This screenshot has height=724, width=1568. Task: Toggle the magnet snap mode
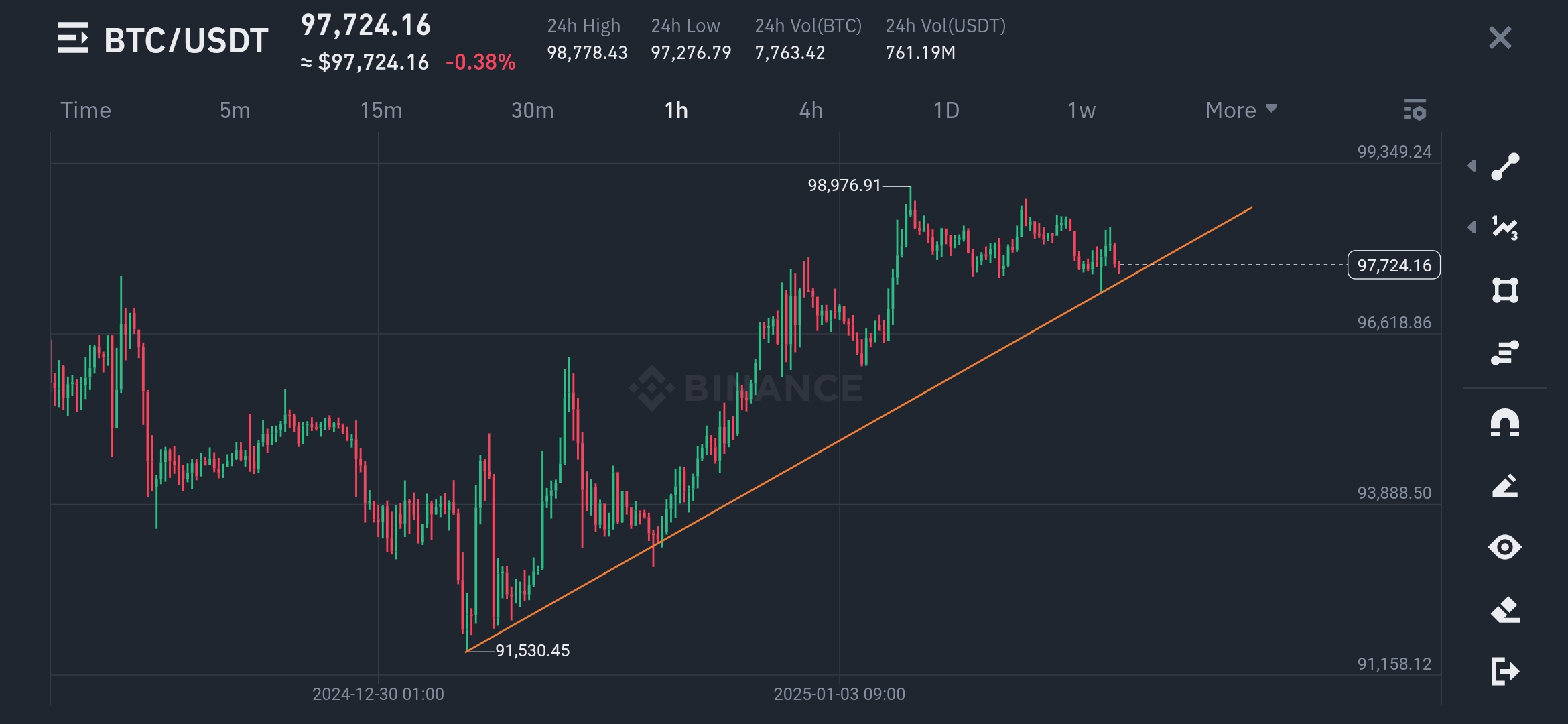coord(1505,423)
